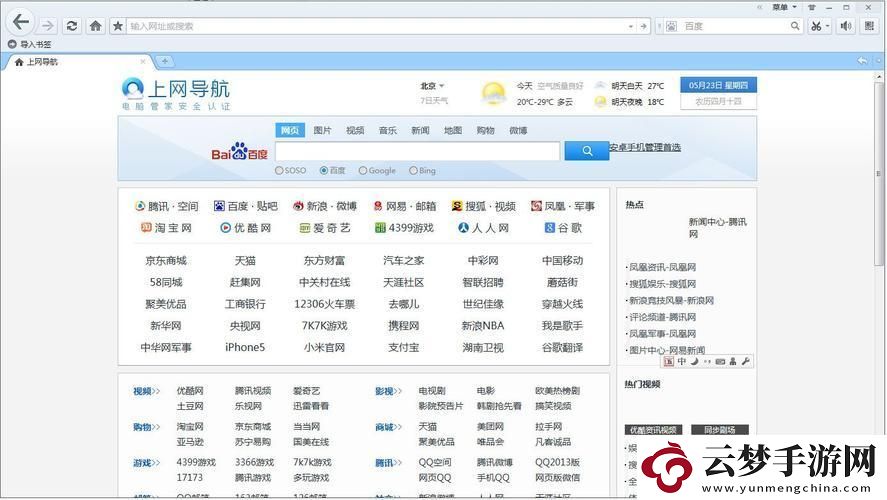Viewport: 887px width, 500px height.
Task: Open a new tab with plus button
Action: pos(165,61)
